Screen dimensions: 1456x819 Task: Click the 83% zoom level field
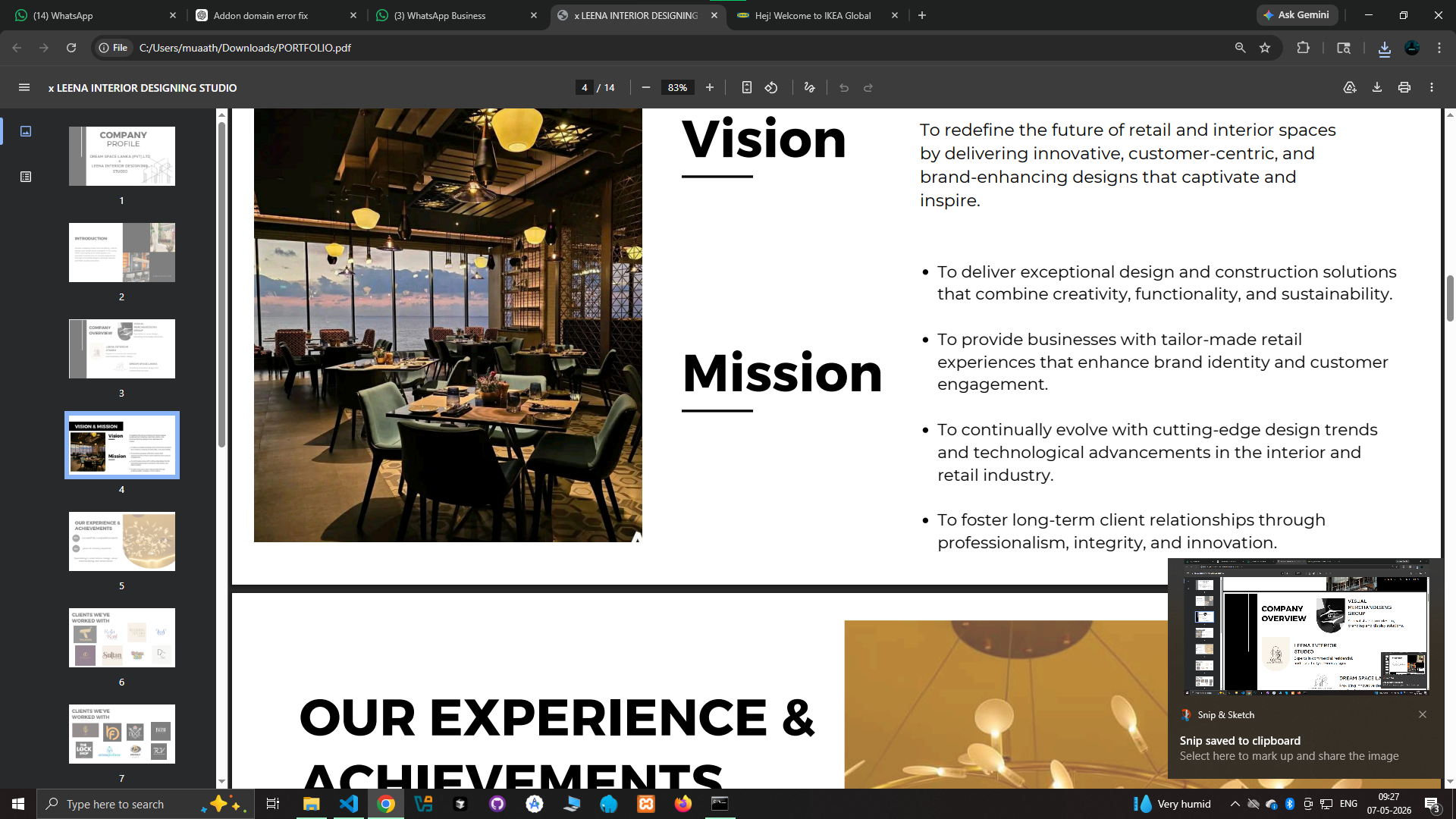pyautogui.click(x=678, y=88)
